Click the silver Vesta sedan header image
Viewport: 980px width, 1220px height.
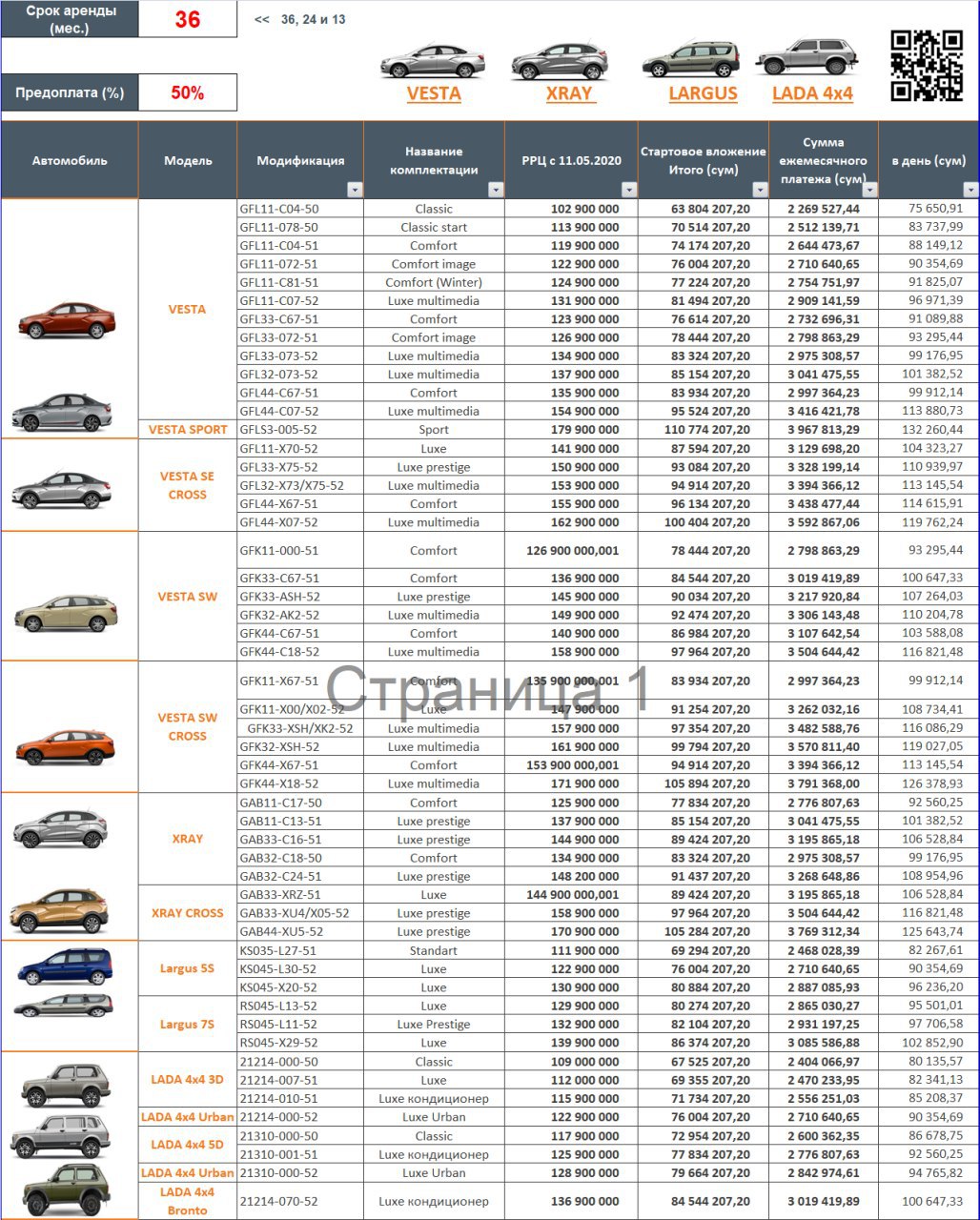pyautogui.click(x=433, y=60)
